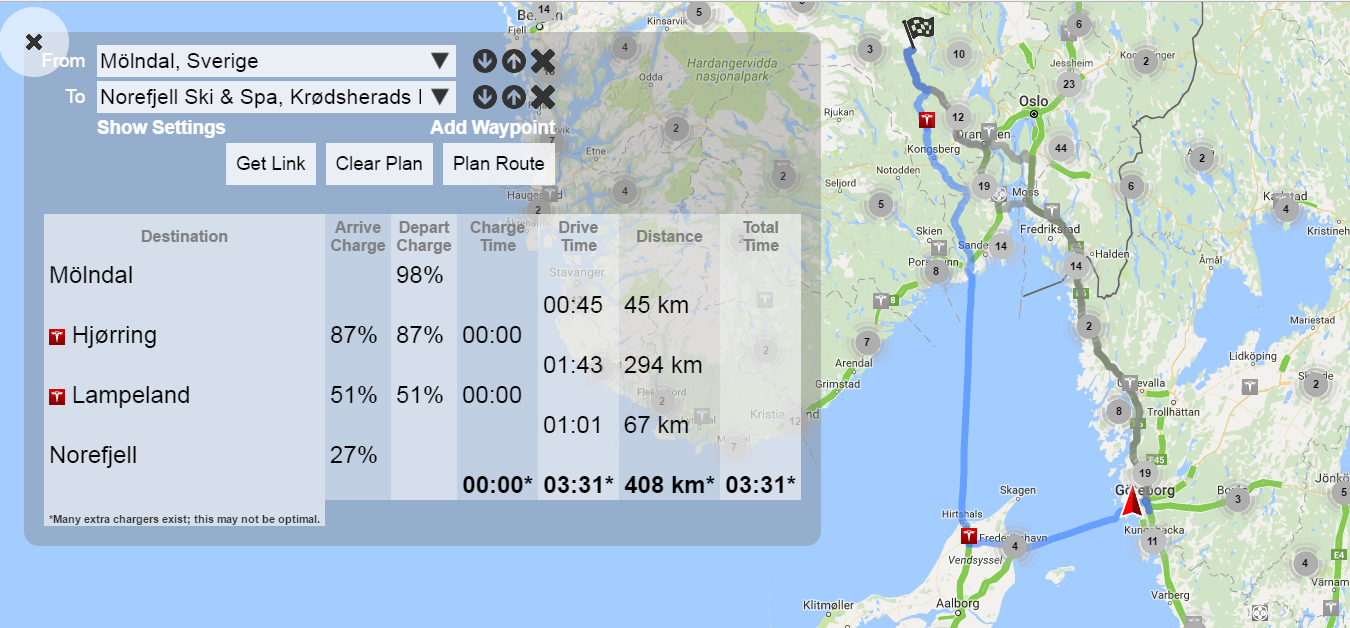
Task: Click the Clear Plan button
Action: pyautogui.click(x=379, y=164)
